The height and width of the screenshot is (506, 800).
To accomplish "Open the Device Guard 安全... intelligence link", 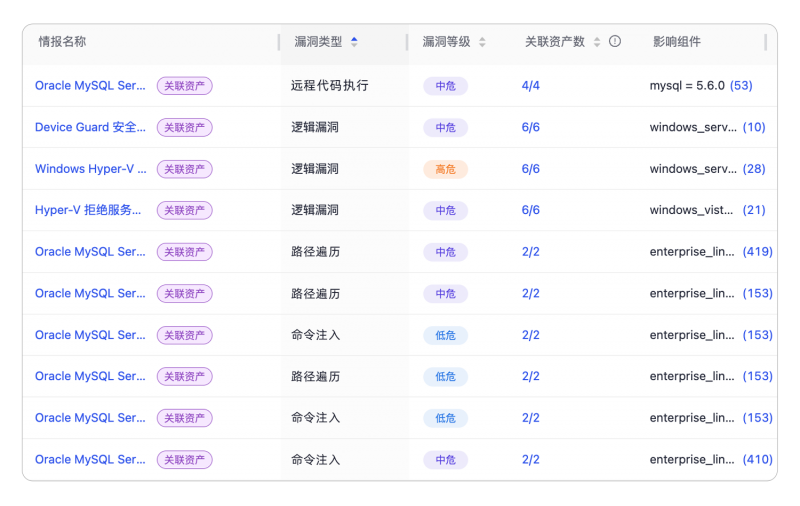I will click(90, 127).
